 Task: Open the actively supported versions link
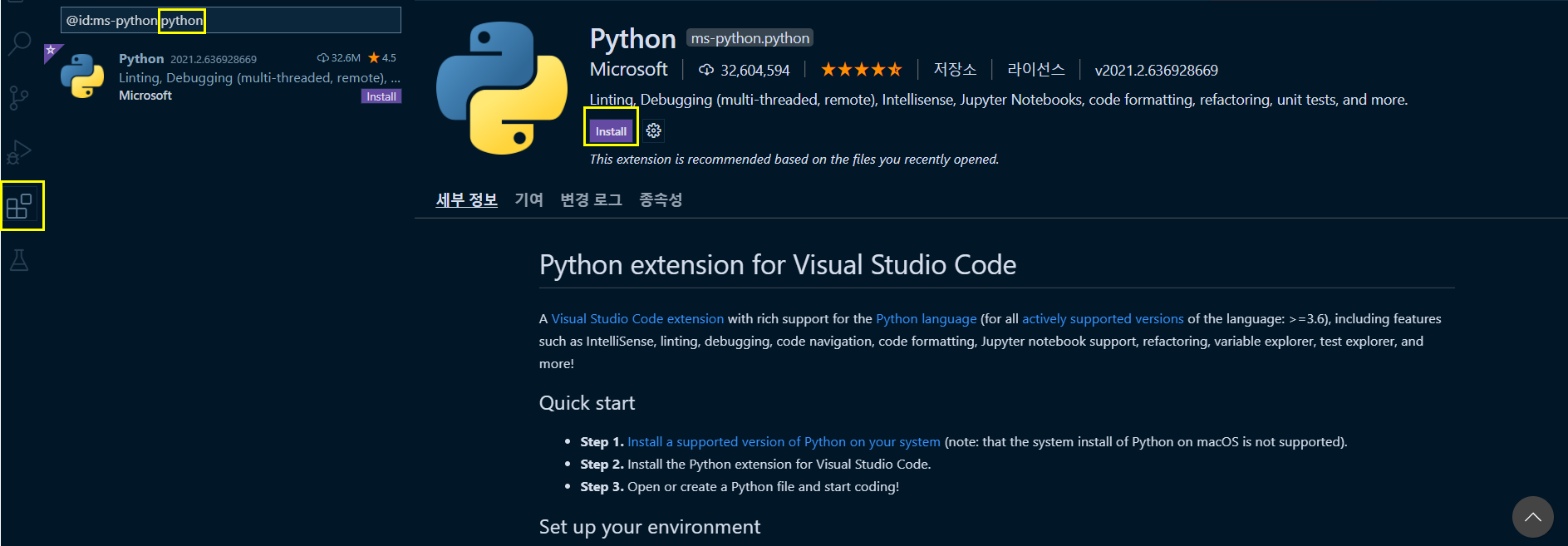[1103, 319]
